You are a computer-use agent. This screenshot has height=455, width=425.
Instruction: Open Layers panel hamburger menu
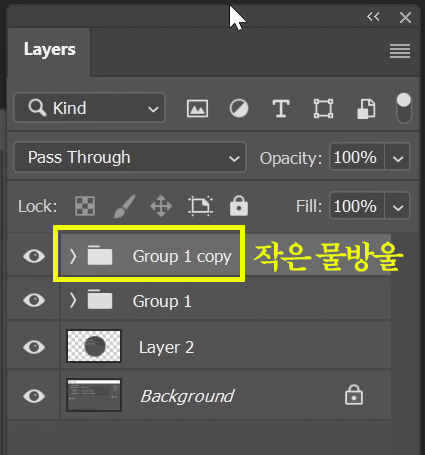tap(400, 51)
